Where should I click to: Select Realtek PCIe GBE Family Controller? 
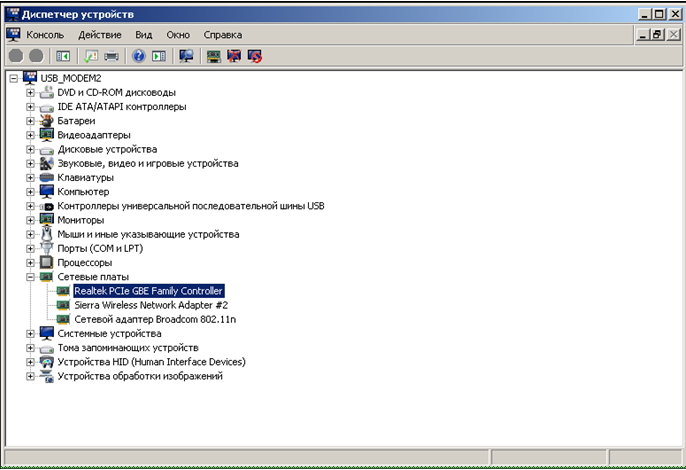click(x=149, y=291)
